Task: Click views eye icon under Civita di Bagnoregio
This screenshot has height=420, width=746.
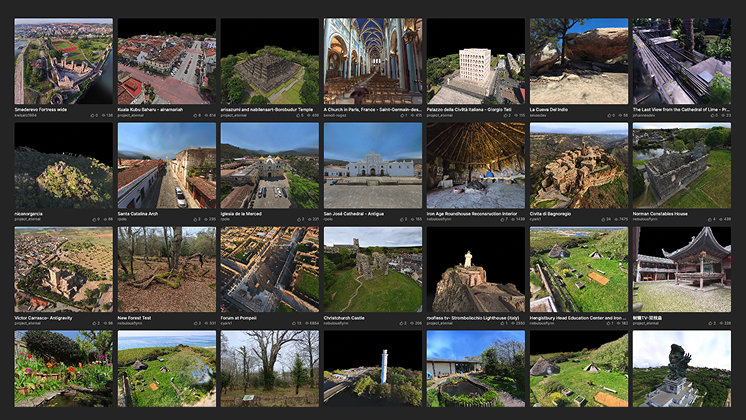Action: click(x=616, y=219)
